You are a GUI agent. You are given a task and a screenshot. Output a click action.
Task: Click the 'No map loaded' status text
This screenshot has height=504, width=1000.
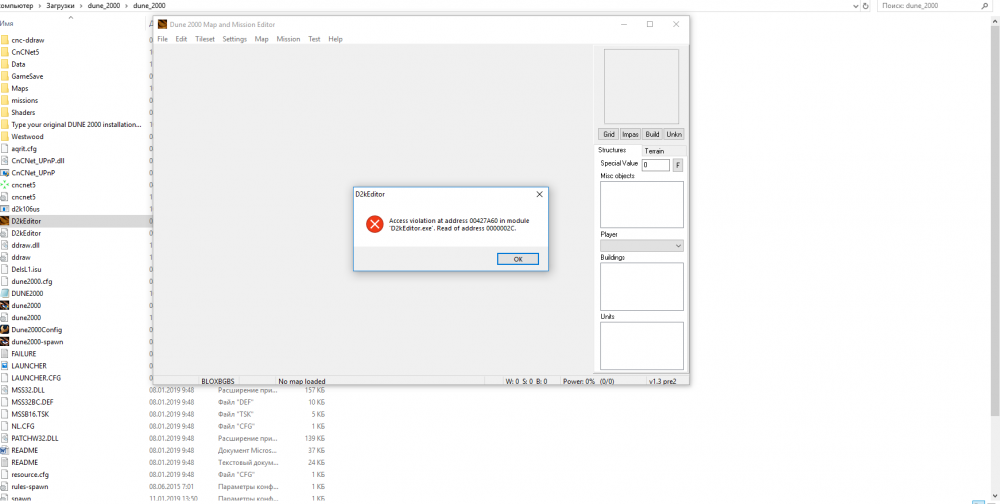tap(302, 381)
